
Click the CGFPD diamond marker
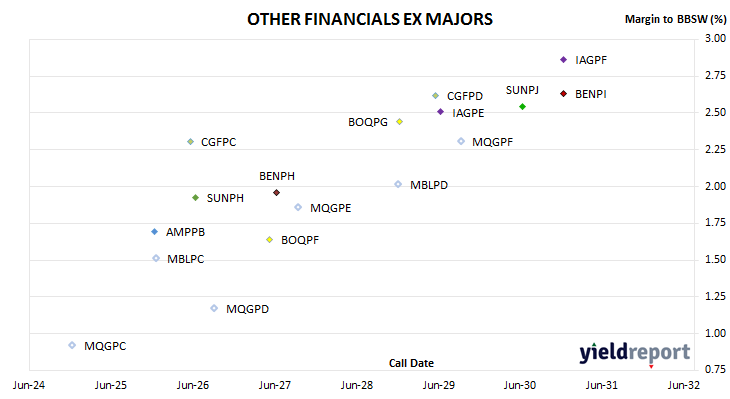click(x=435, y=95)
